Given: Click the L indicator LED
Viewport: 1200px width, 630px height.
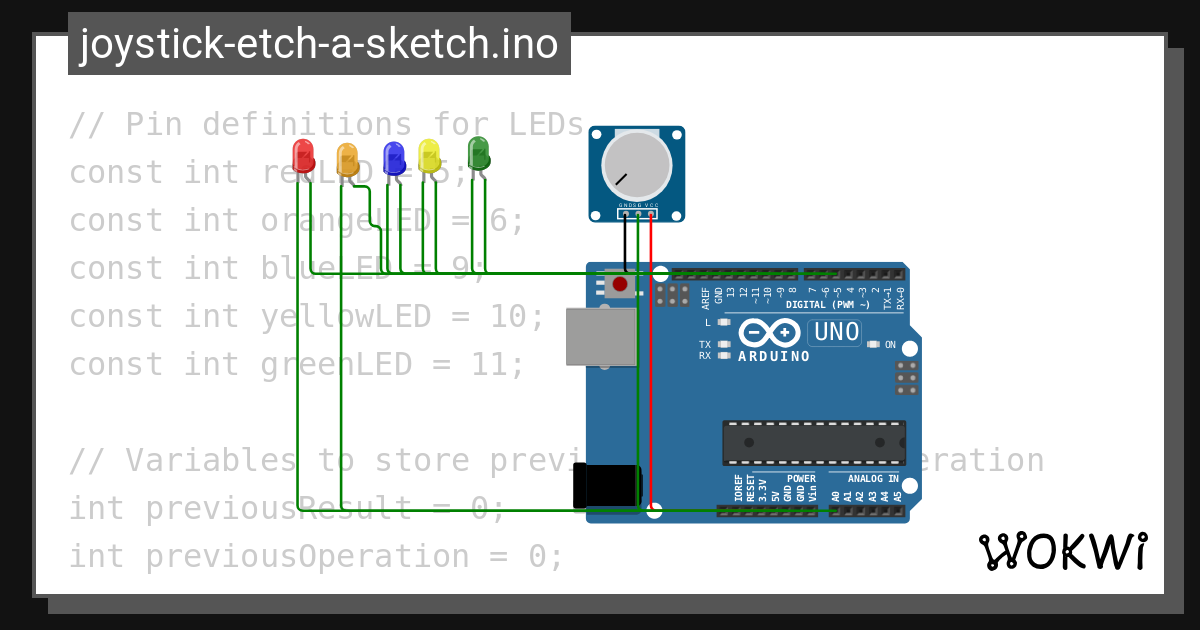Looking at the screenshot, I should [724, 322].
